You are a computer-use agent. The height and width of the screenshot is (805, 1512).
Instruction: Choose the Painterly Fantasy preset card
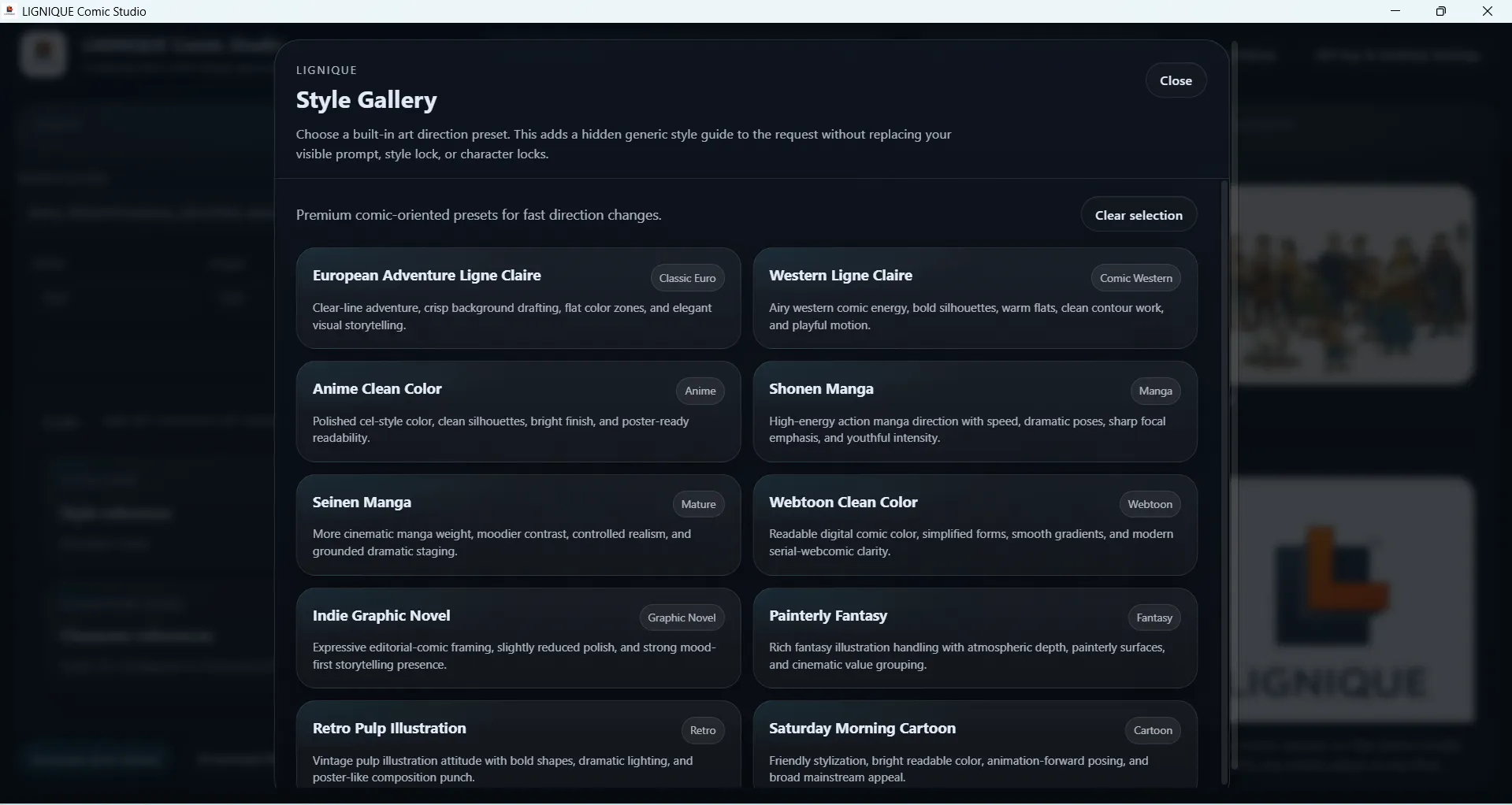(x=975, y=638)
